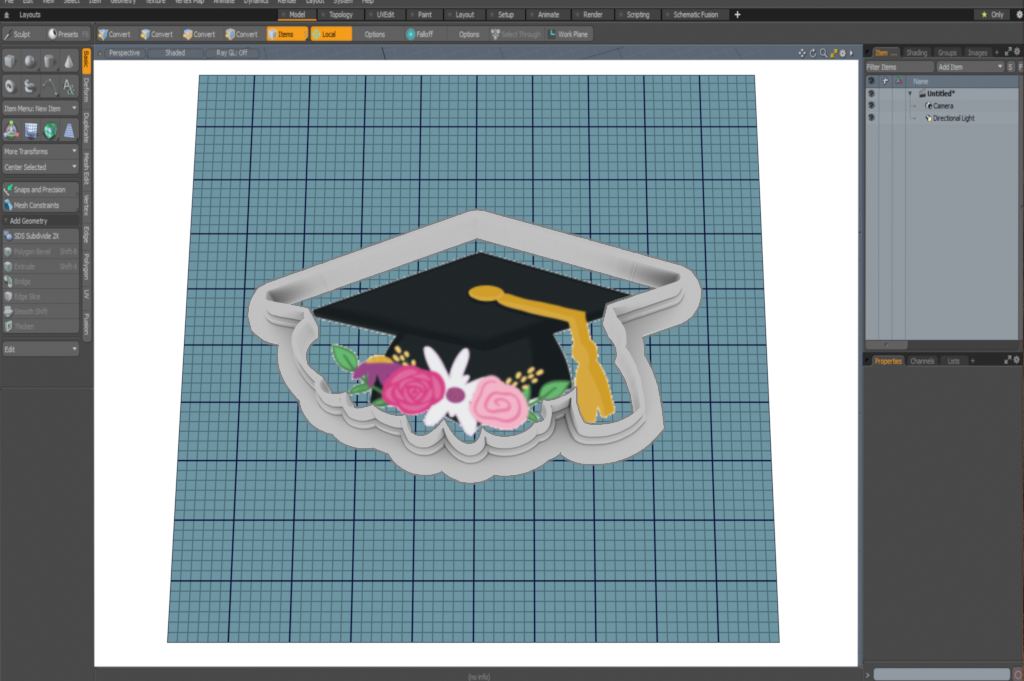The width and height of the screenshot is (1024, 681).
Task: Click the viewport rotate icon
Action: pyautogui.click(x=812, y=52)
